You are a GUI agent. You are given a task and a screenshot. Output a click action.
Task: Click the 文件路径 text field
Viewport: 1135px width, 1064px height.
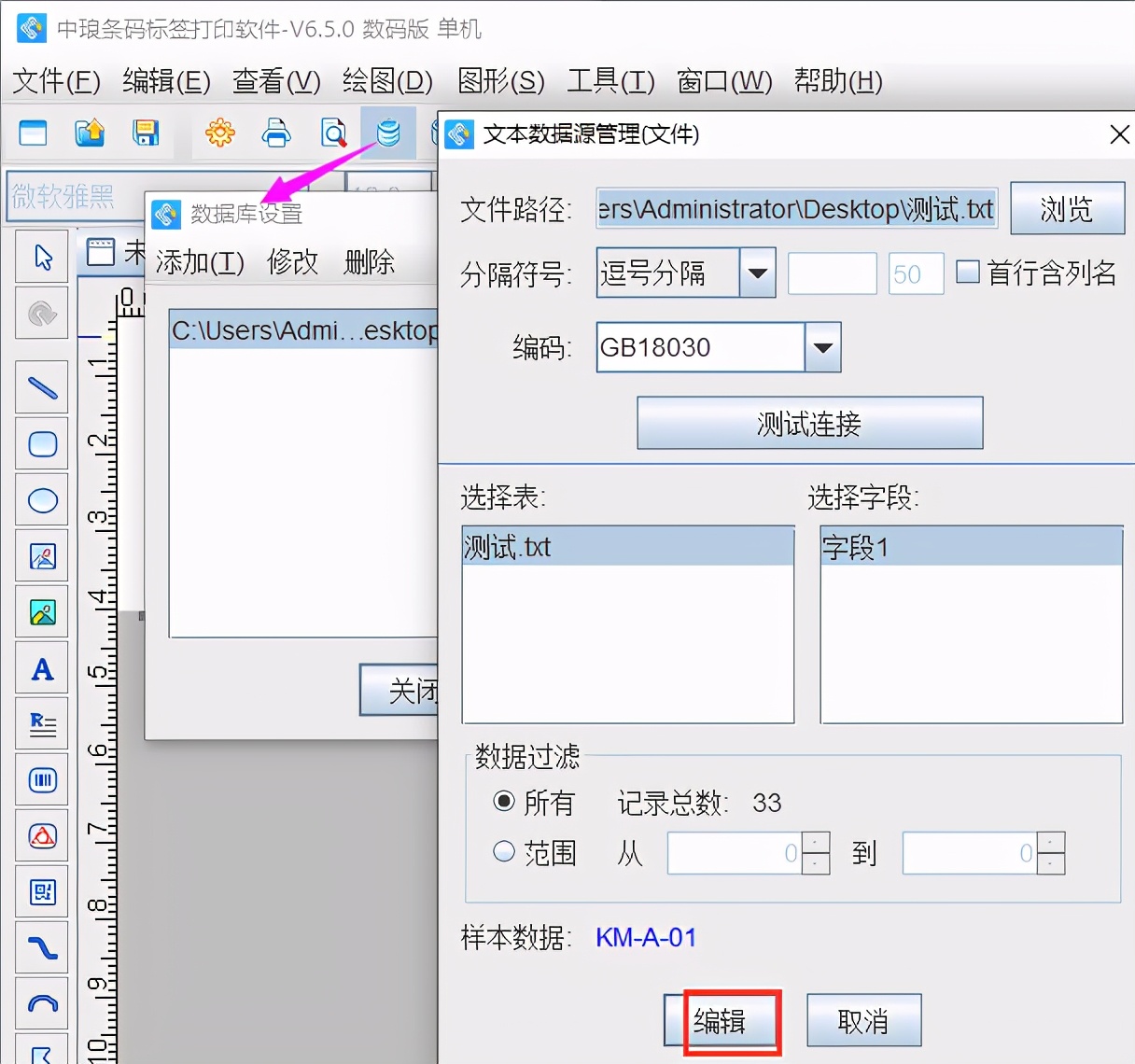click(796, 209)
